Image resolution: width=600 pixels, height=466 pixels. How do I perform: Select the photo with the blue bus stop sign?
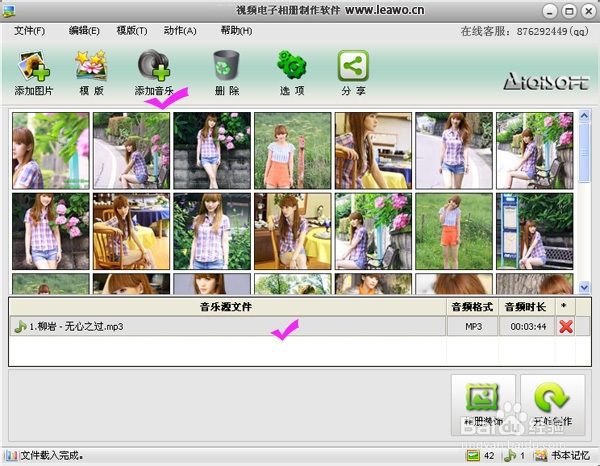pyautogui.click(x=535, y=231)
